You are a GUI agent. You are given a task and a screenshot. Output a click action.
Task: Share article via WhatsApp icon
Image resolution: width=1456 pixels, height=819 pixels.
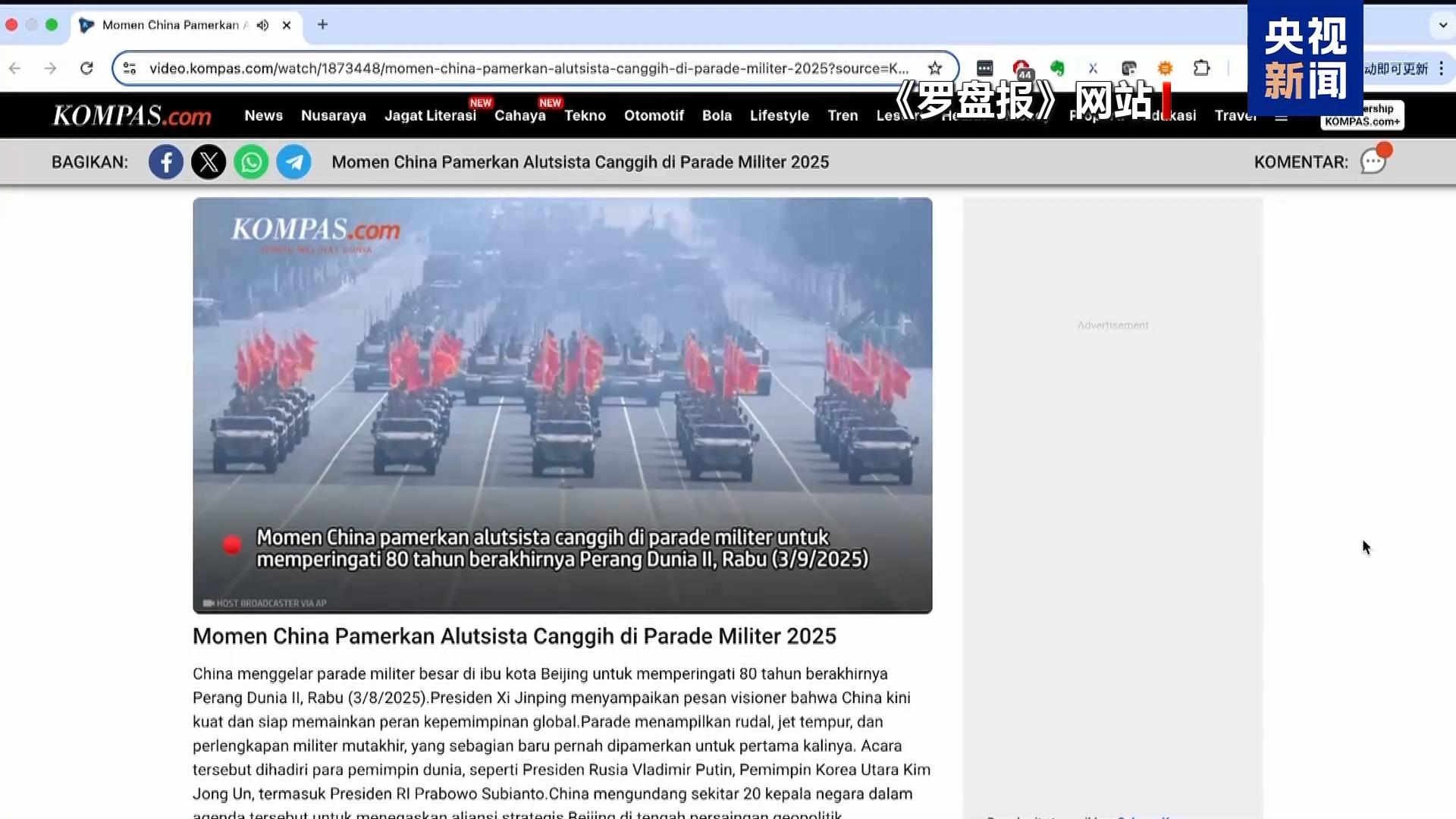point(251,162)
